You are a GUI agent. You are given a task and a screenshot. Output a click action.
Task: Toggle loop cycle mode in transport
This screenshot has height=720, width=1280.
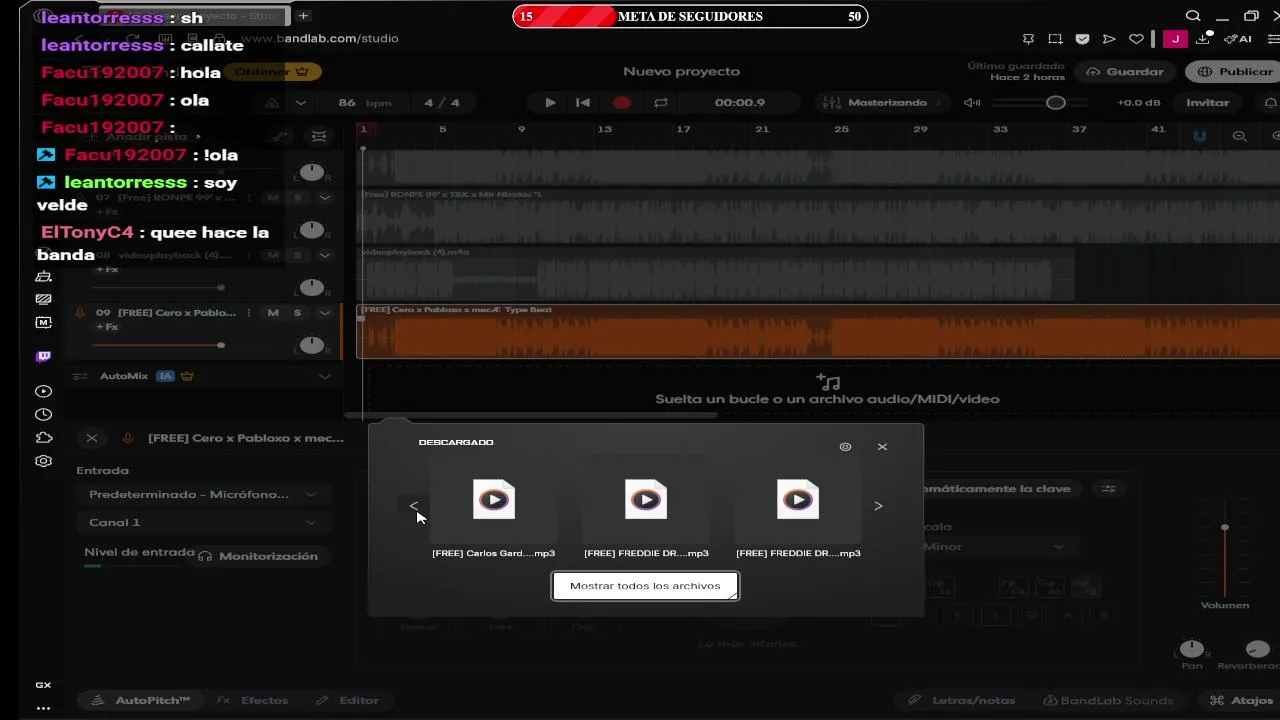[x=660, y=102]
